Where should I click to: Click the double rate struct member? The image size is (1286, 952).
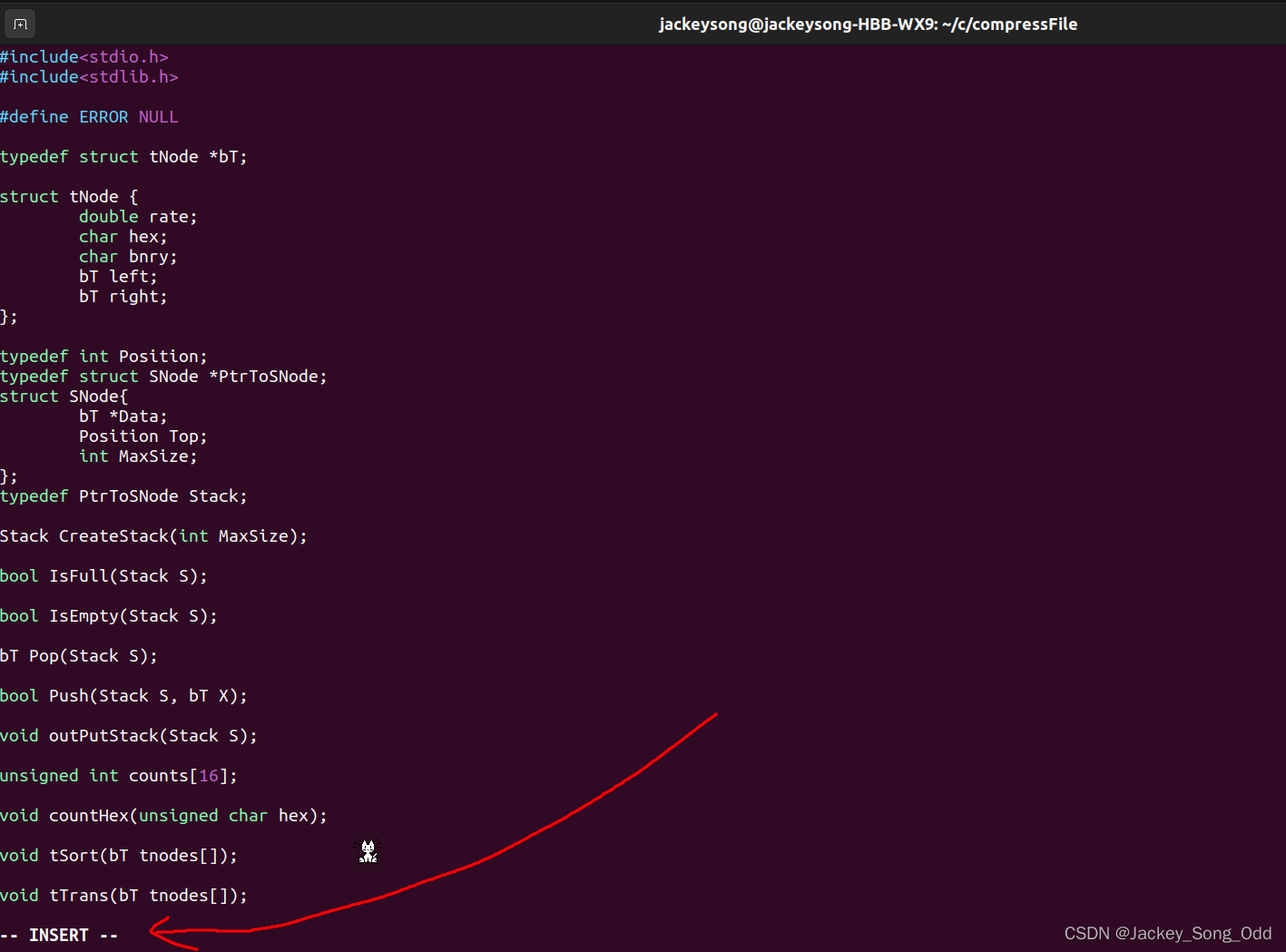coord(137,216)
